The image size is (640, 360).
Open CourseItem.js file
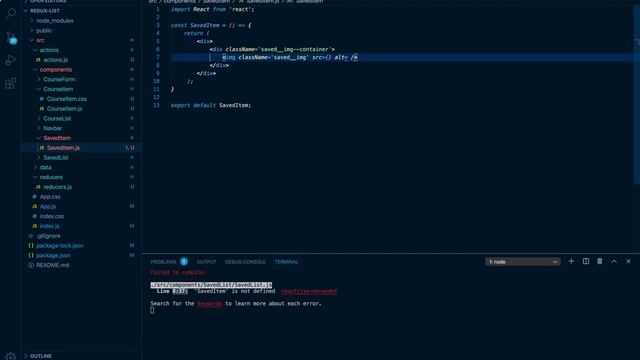pyautogui.click(x=64, y=109)
